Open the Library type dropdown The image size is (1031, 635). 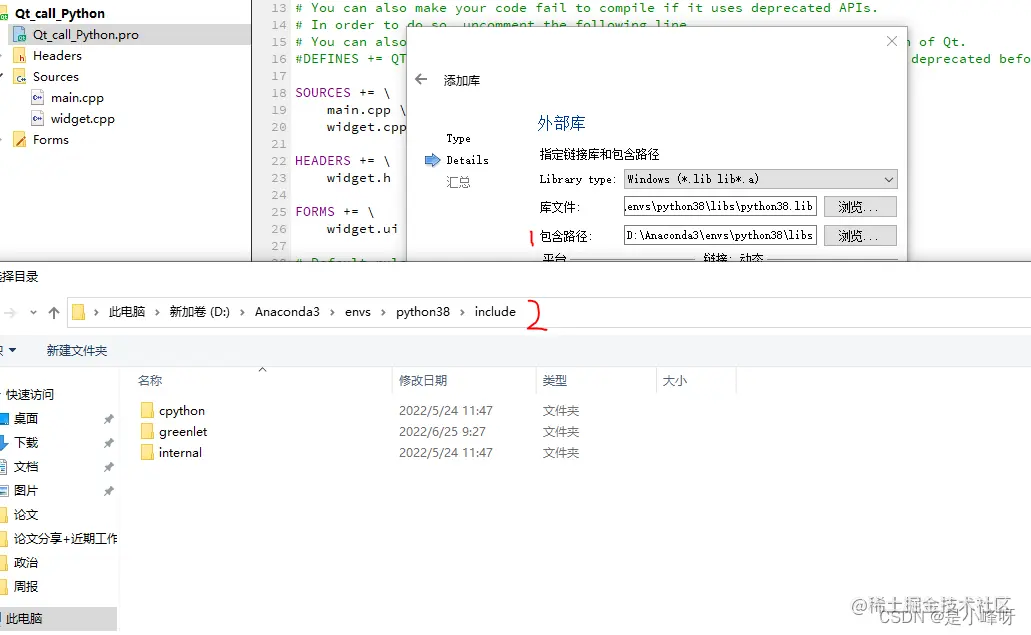760,179
